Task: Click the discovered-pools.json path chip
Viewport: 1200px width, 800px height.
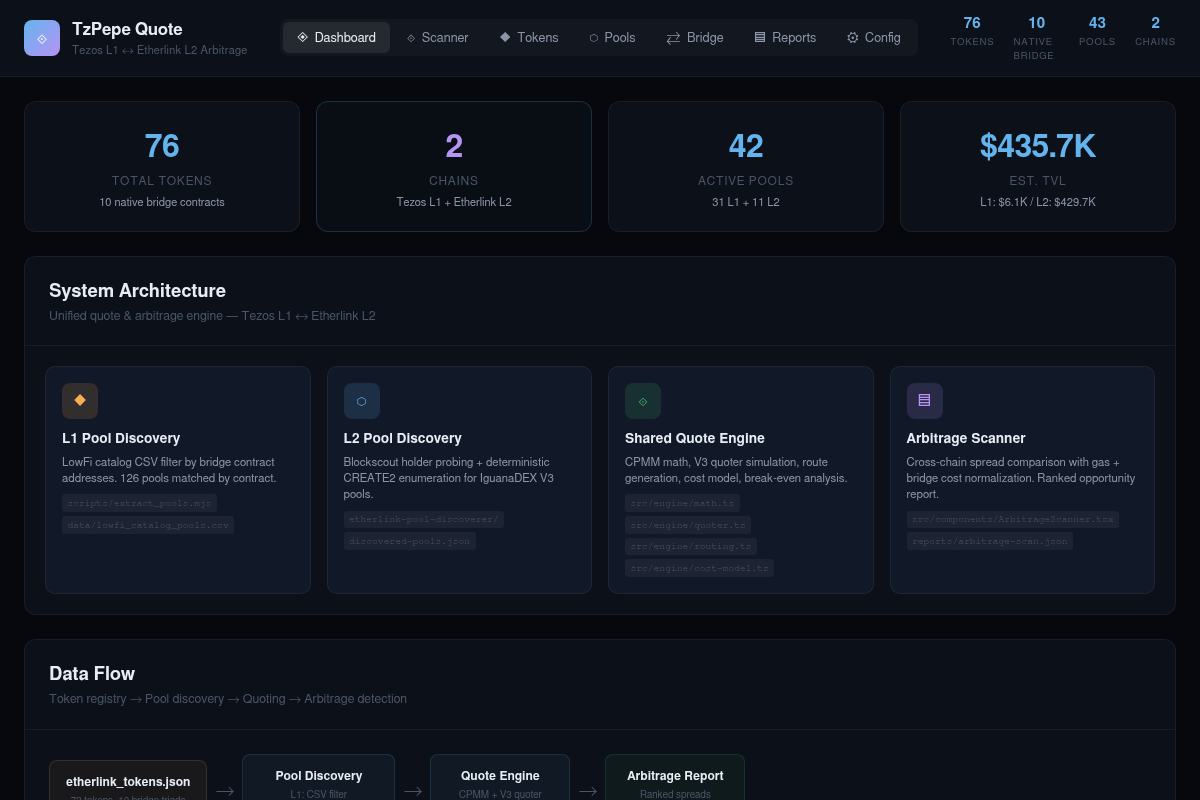Action: coord(410,541)
